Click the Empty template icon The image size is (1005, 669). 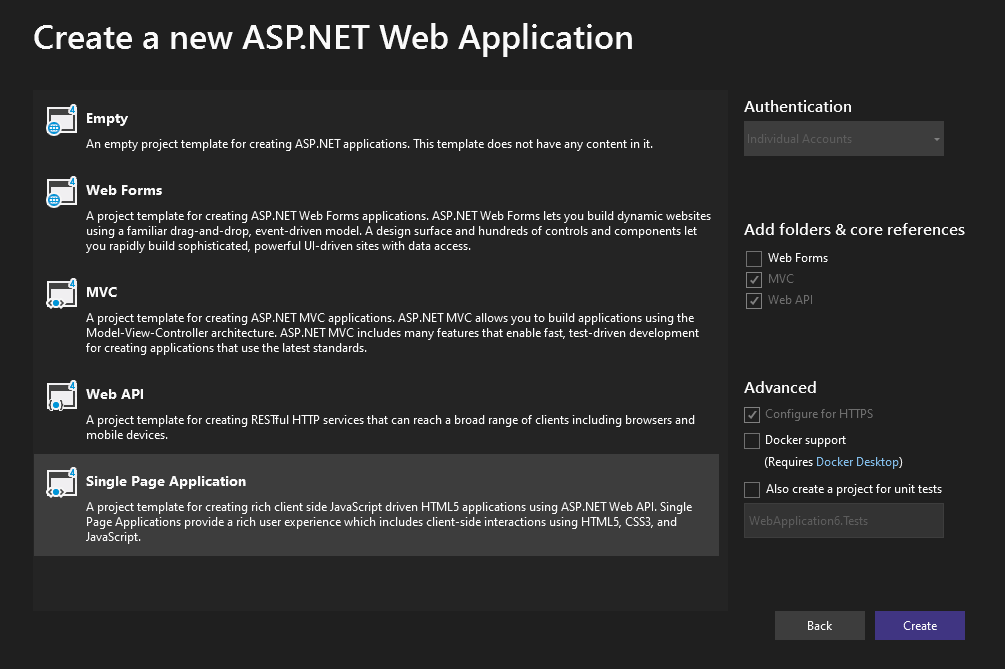[x=62, y=120]
